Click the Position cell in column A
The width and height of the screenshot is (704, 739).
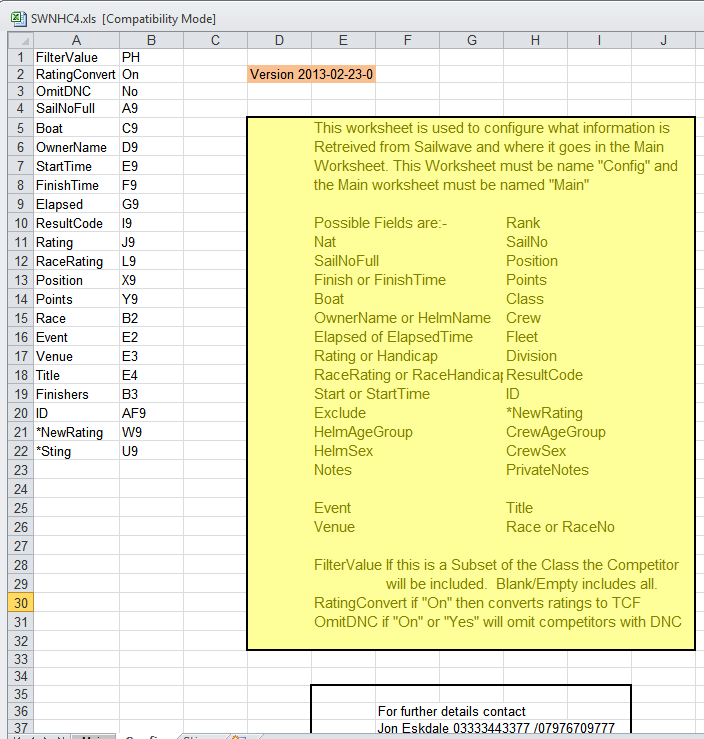76,280
